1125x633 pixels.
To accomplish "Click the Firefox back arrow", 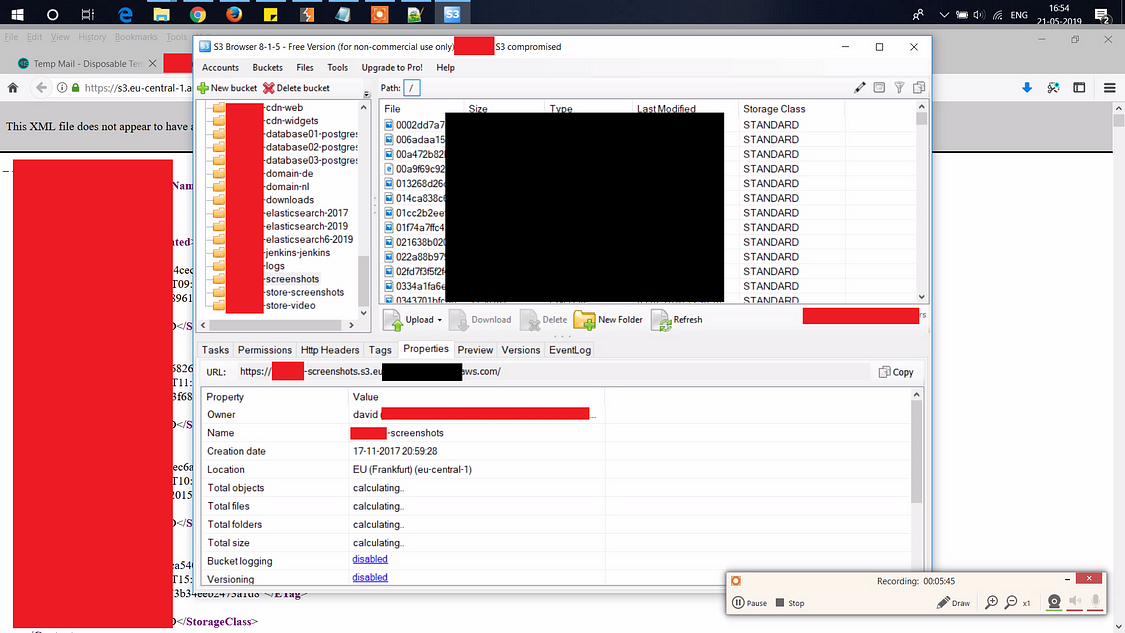I will (x=41, y=88).
